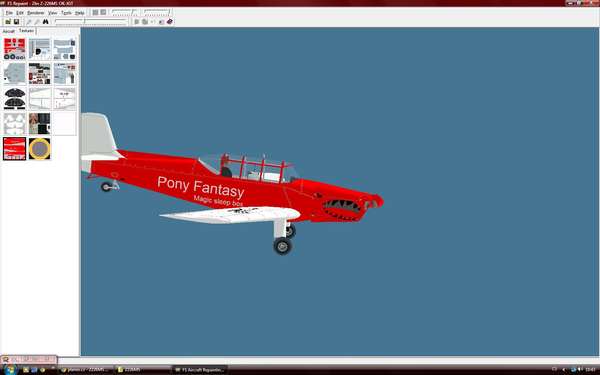Click the long horizontal slider in toolbar

tap(91, 22)
